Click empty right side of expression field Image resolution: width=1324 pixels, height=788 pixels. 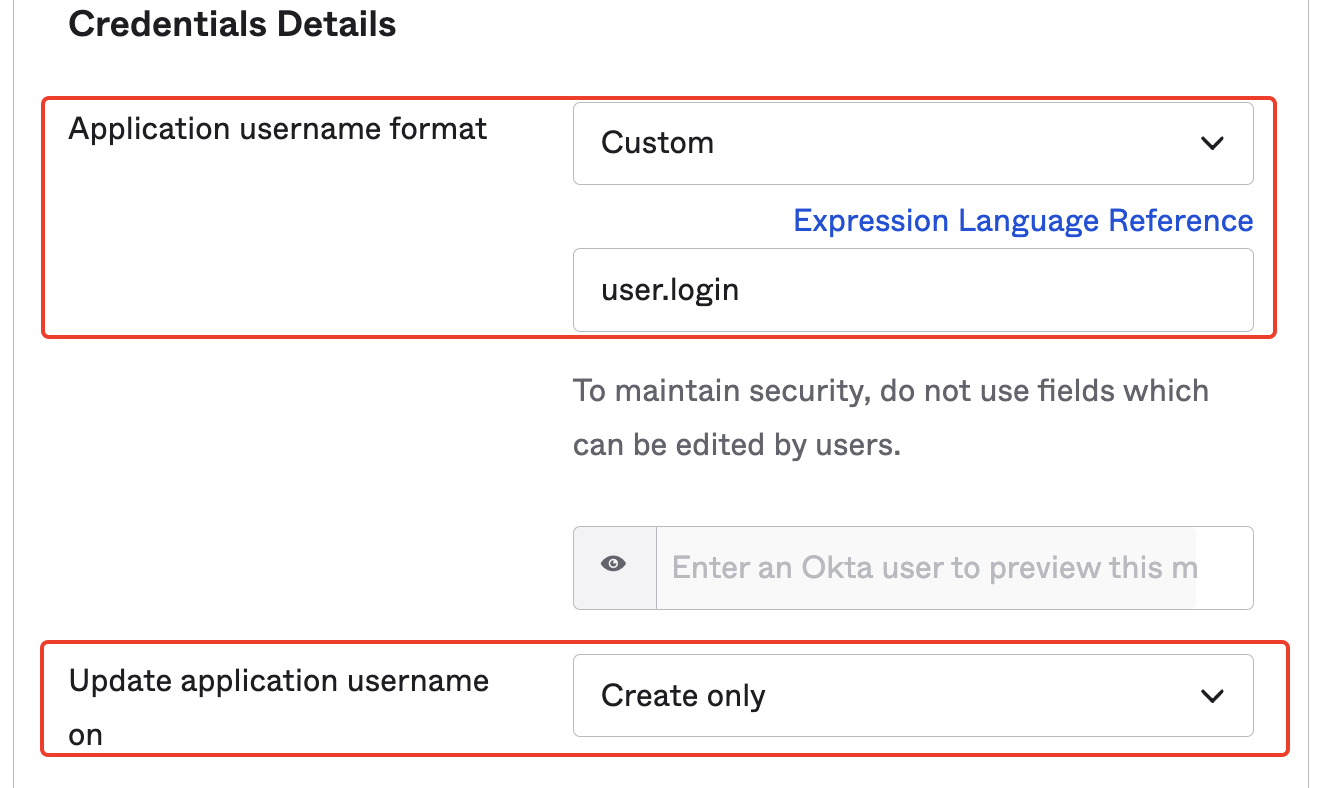point(1100,290)
